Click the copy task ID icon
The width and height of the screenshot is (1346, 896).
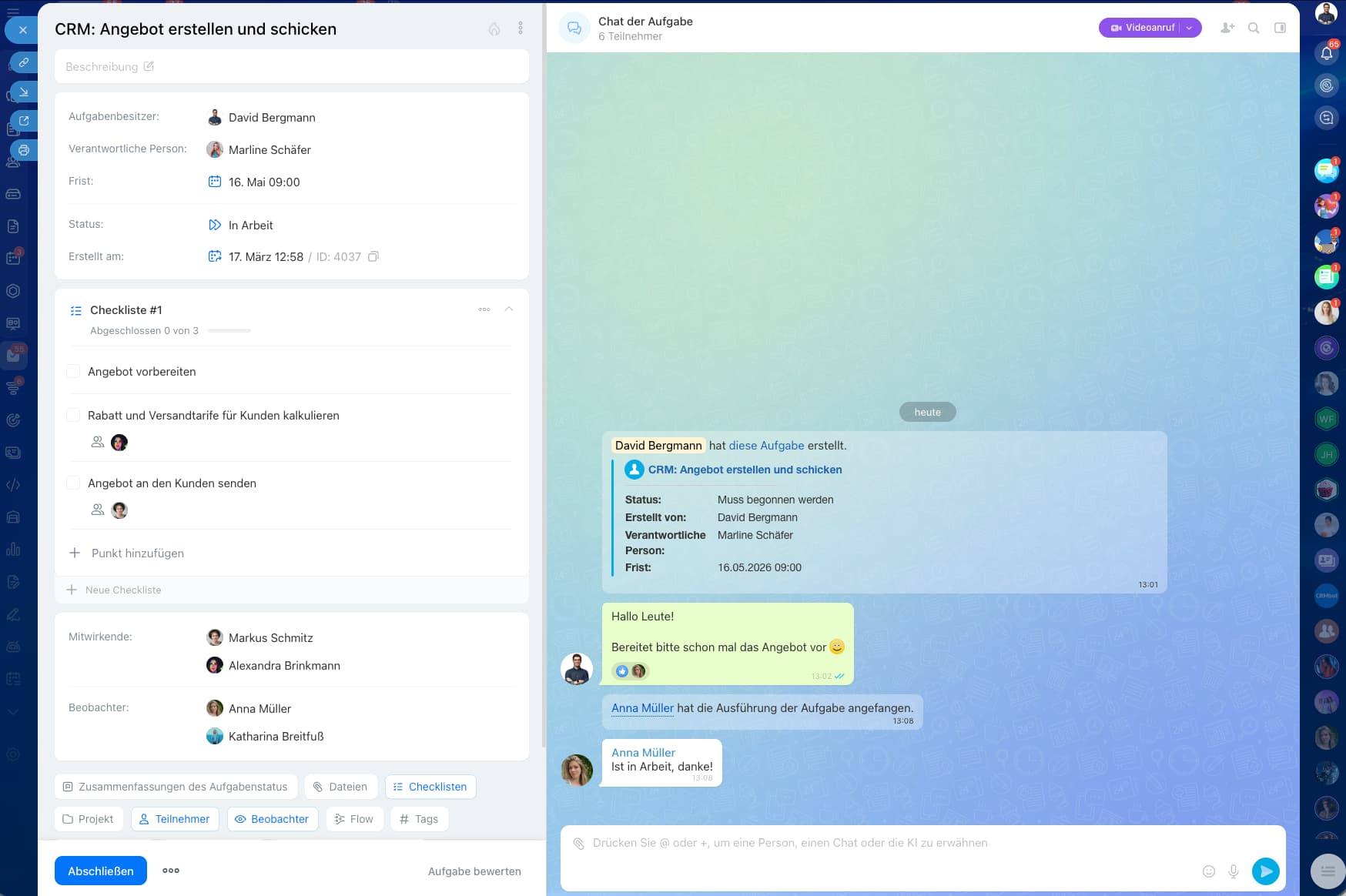[373, 256]
